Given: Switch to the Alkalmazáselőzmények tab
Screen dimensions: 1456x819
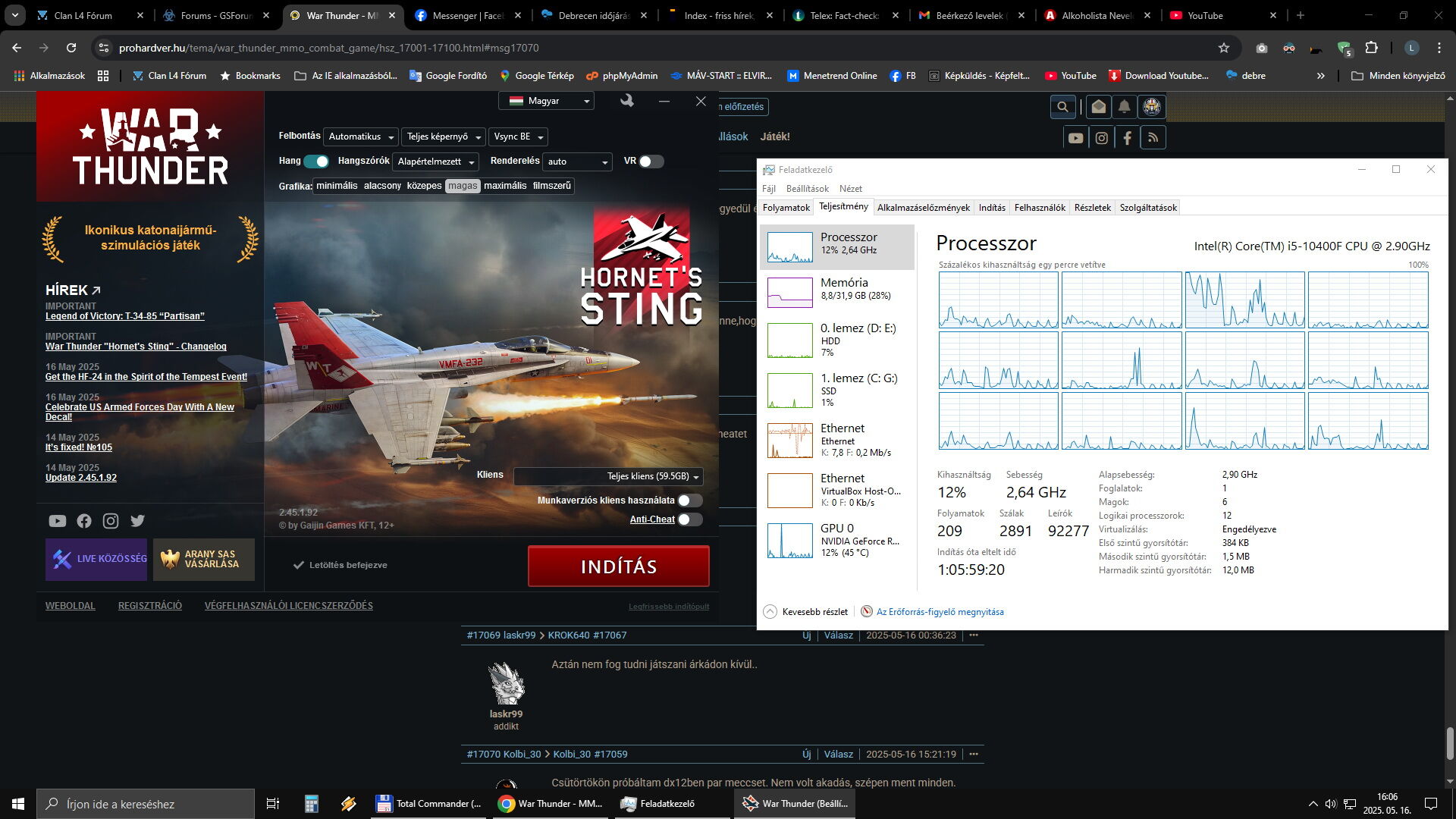Looking at the screenshot, I should tap(923, 208).
